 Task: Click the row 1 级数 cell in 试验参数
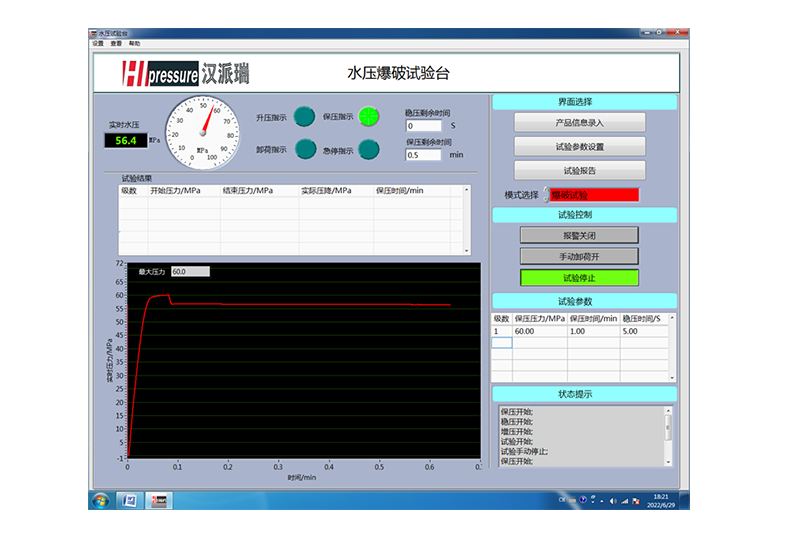pos(502,331)
